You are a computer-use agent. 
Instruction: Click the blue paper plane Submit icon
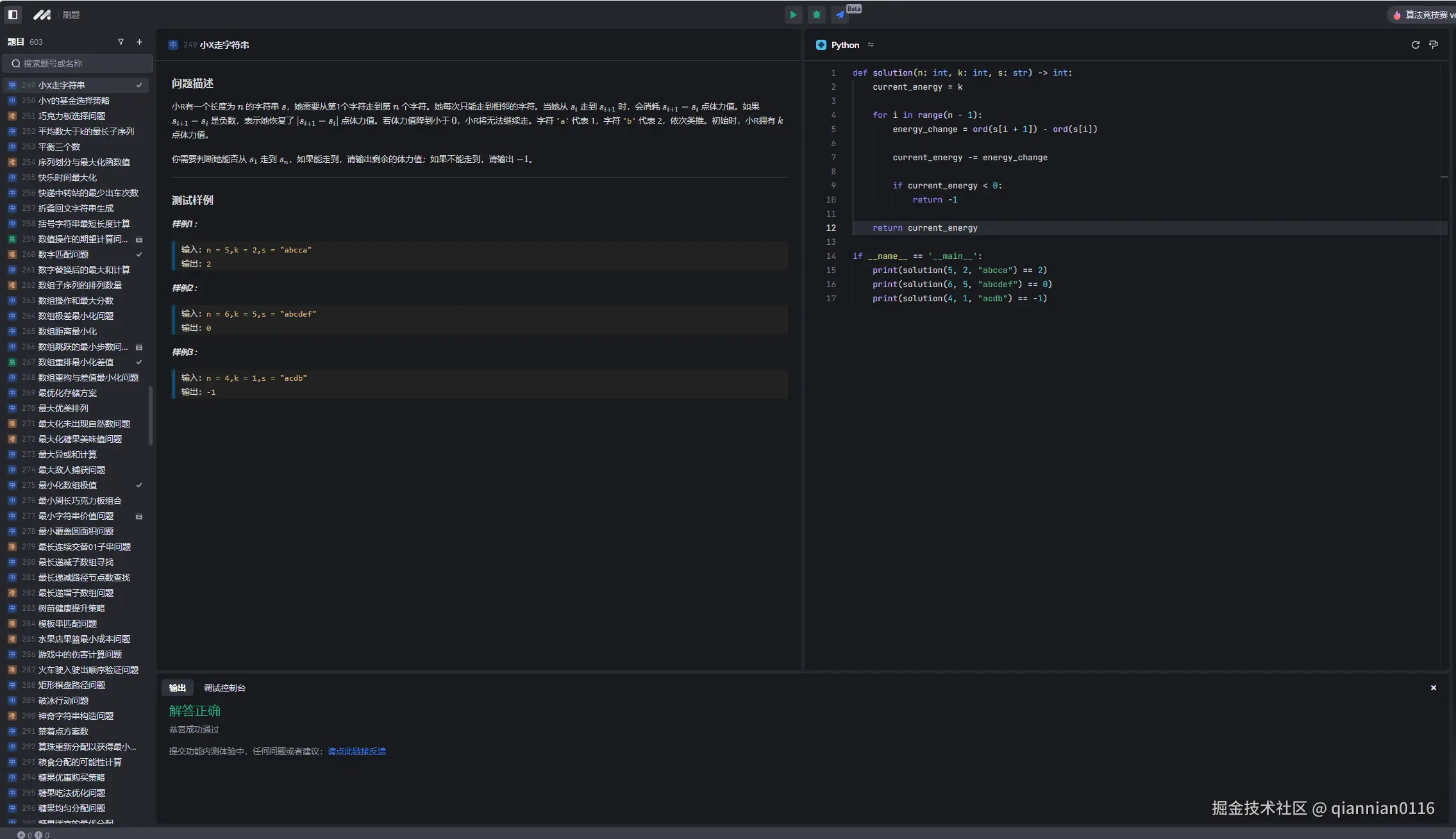click(x=840, y=15)
